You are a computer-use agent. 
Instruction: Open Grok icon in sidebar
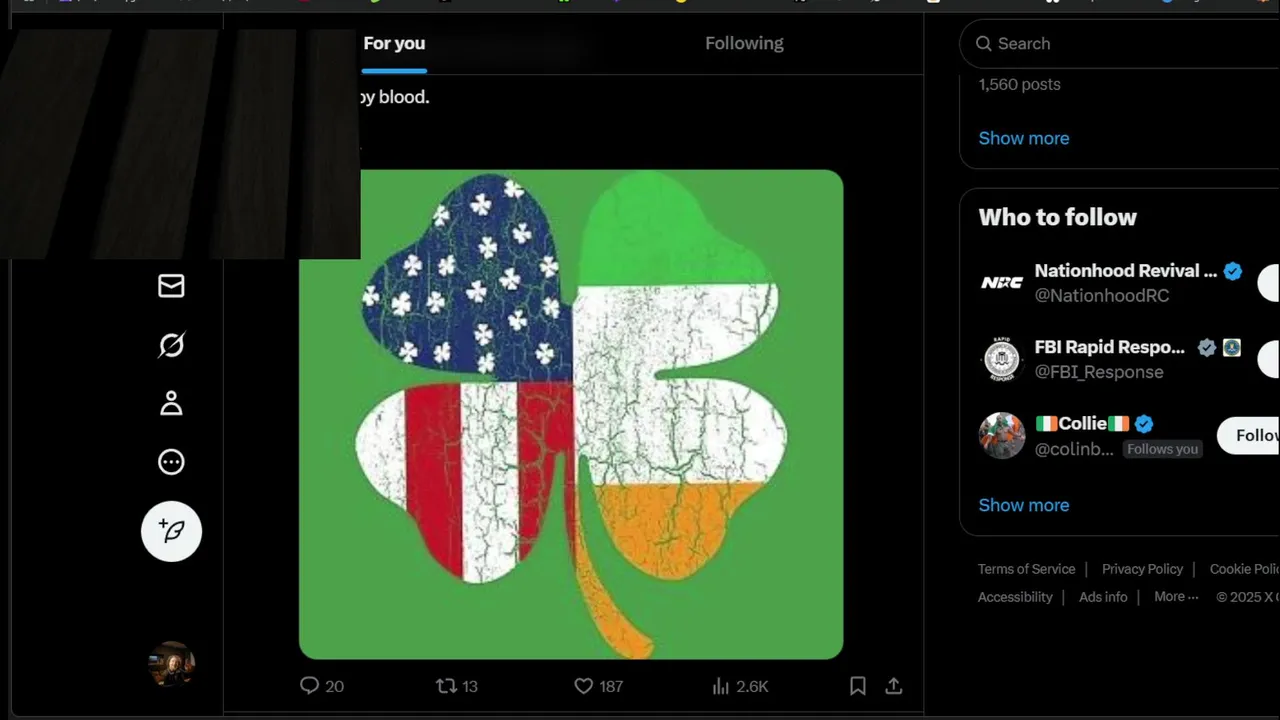tap(171, 345)
